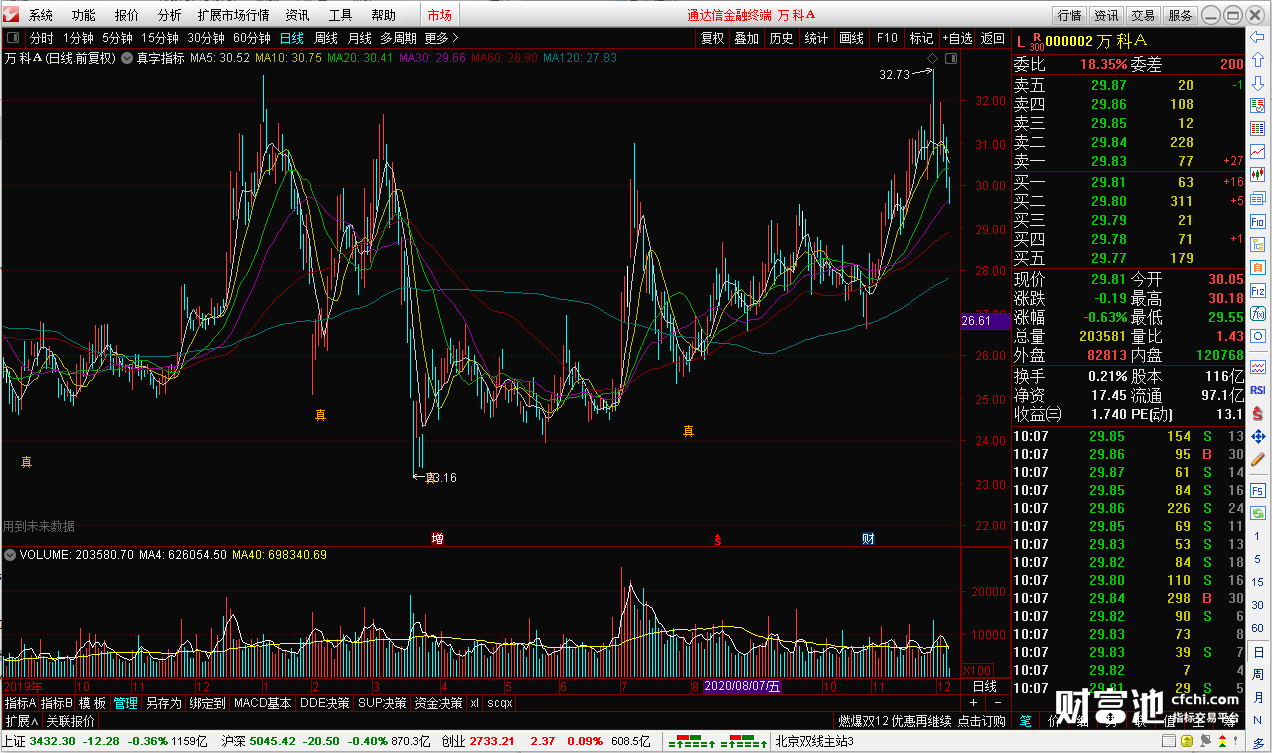Image resolution: width=1272 pixels, height=753 pixels.
Task: Switch to 1分钟 period
Action: pos(78,38)
